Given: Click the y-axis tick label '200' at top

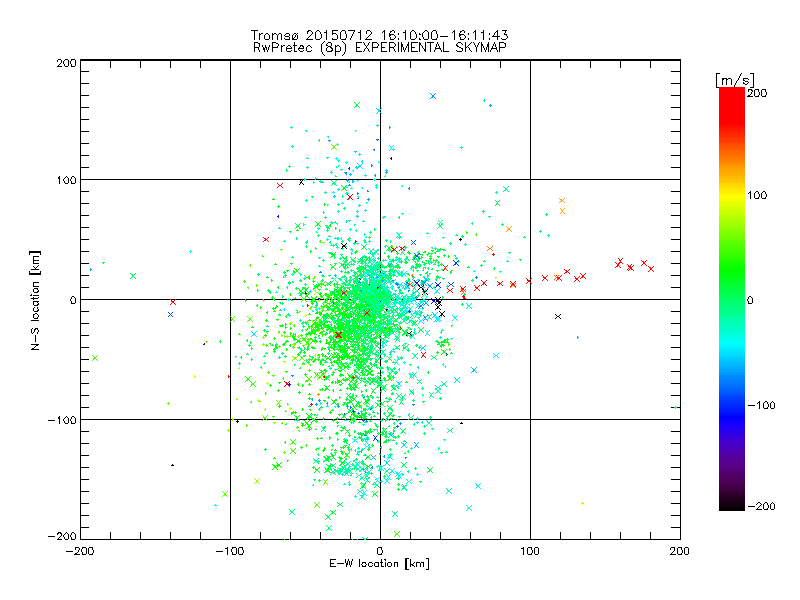Looking at the screenshot, I should pyautogui.click(x=66, y=63).
